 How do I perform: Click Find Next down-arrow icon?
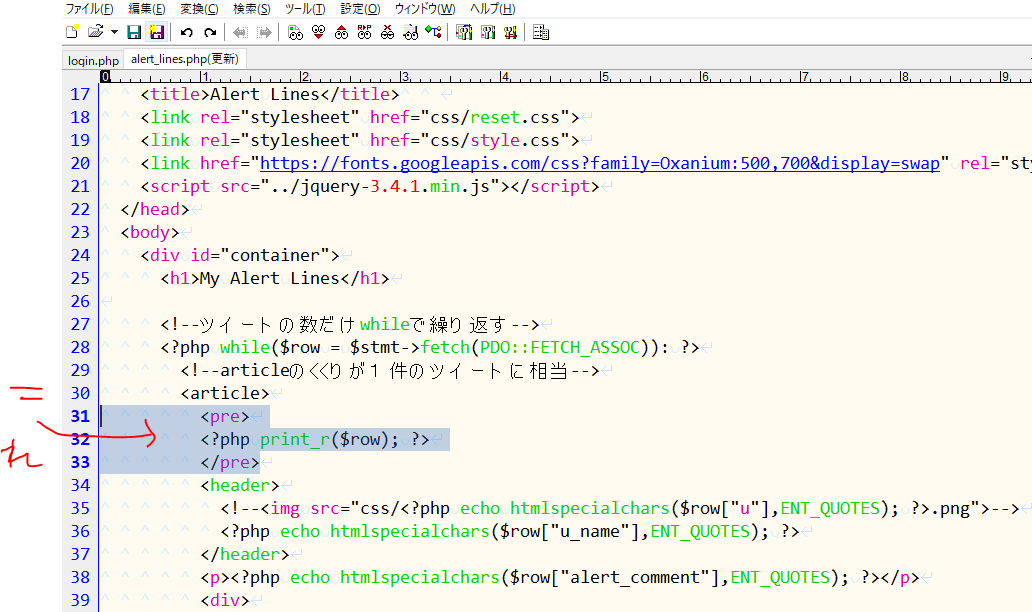pos(319,32)
